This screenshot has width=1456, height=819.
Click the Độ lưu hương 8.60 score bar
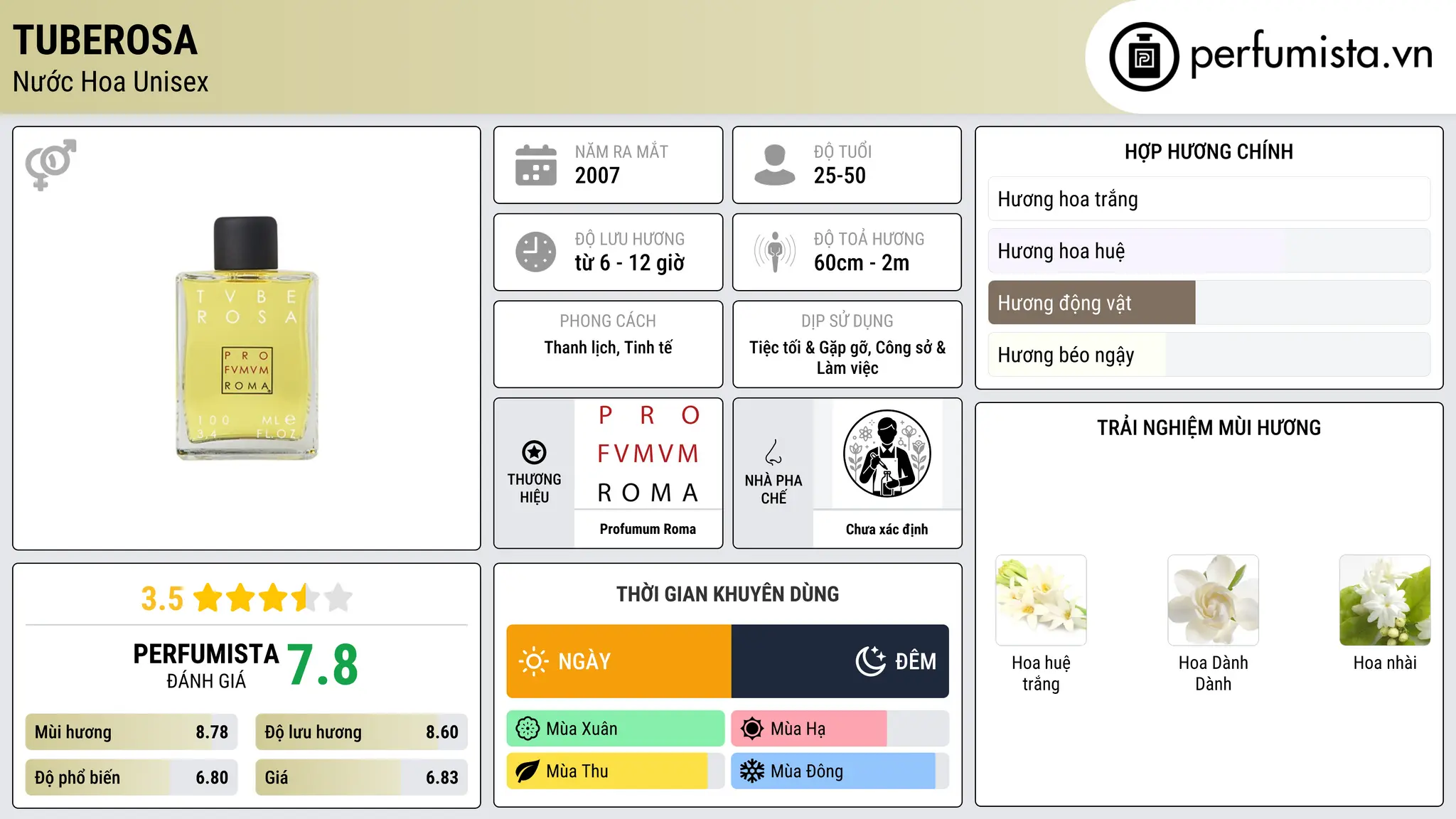tap(361, 732)
